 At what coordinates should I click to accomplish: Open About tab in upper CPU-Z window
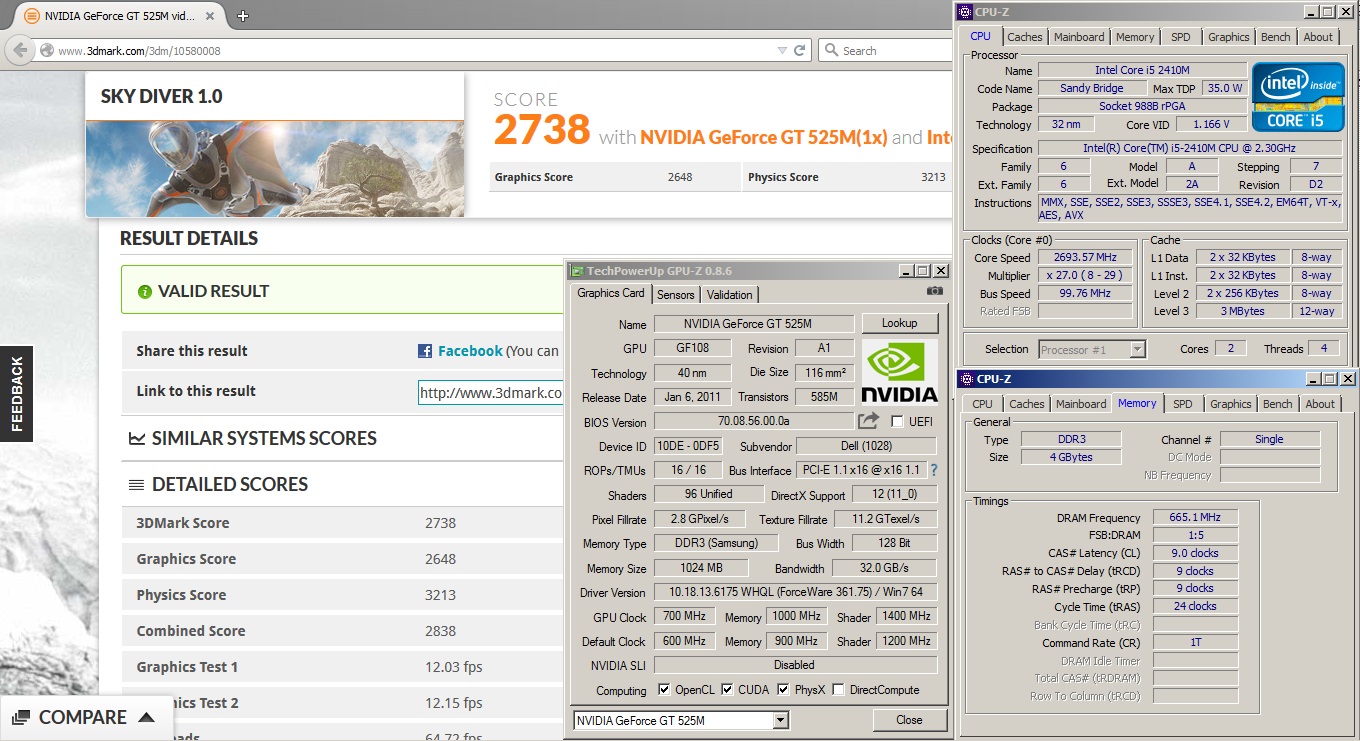(x=1318, y=37)
